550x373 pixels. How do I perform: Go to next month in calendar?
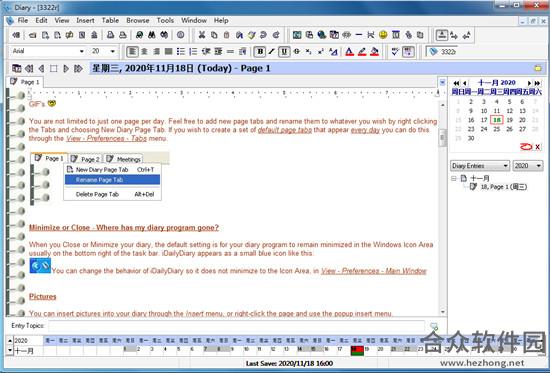529,83
